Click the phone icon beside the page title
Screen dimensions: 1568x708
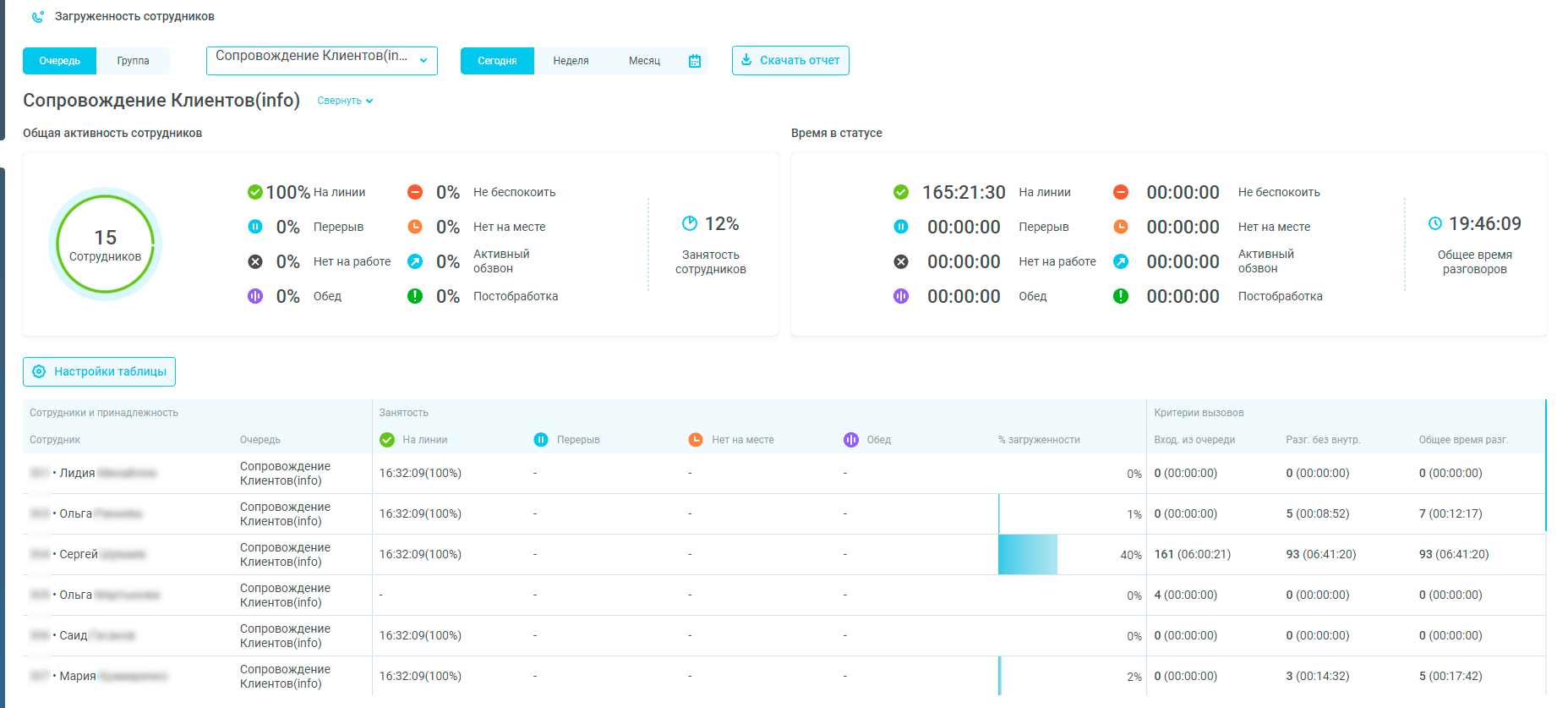point(38,17)
